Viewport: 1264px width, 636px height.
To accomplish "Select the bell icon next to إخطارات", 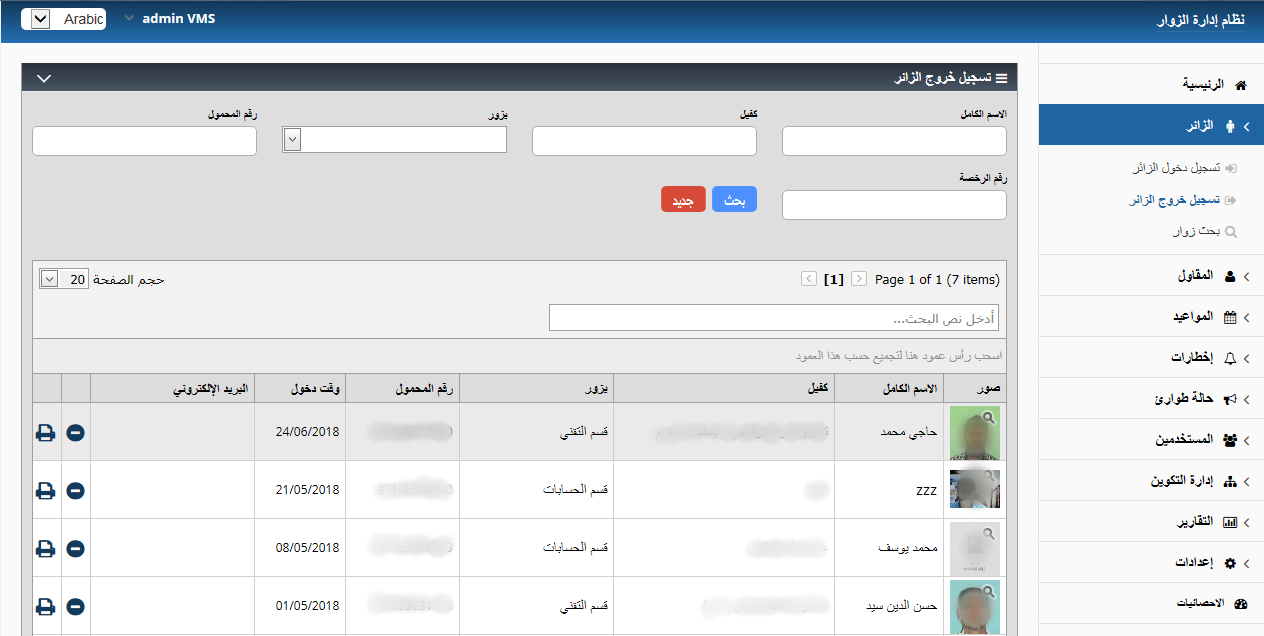I will 1240,357.
